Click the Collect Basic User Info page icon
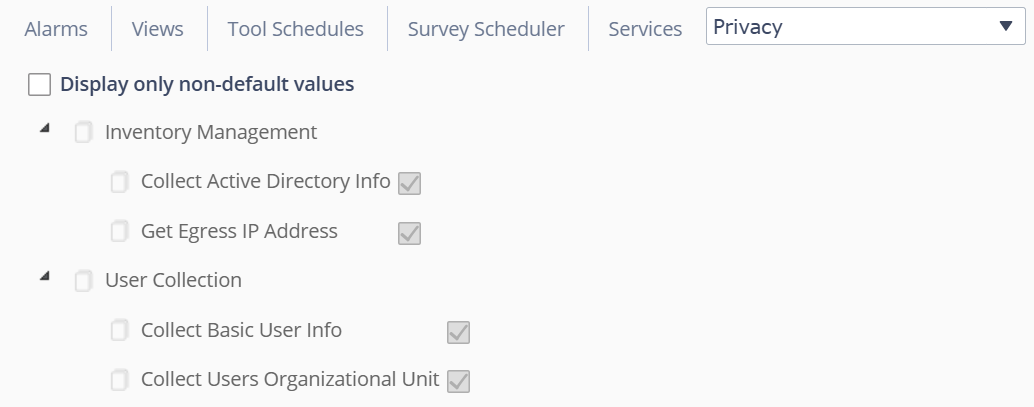The image size is (1034, 407). [120, 331]
